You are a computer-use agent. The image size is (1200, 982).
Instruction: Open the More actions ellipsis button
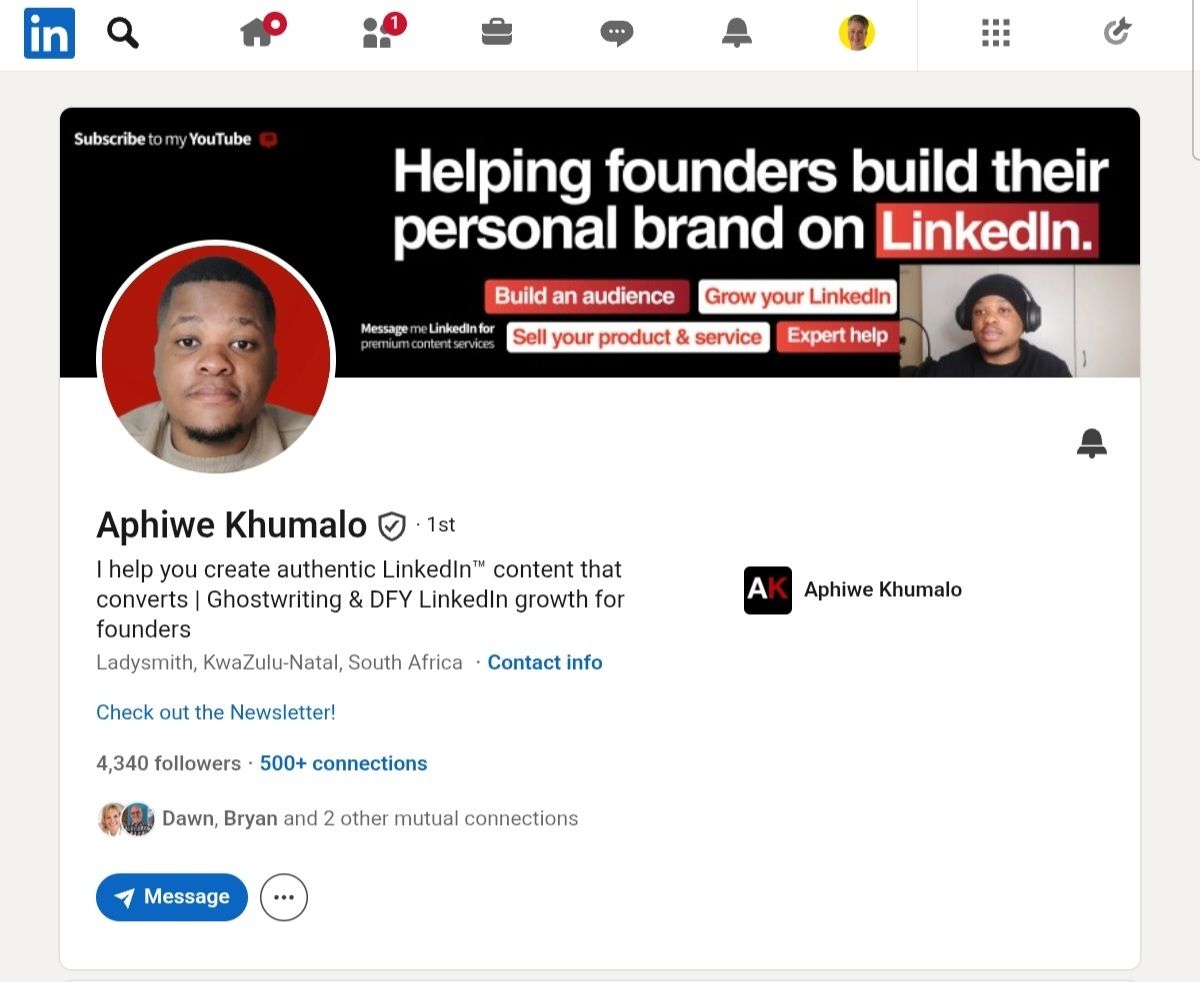(284, 897)
